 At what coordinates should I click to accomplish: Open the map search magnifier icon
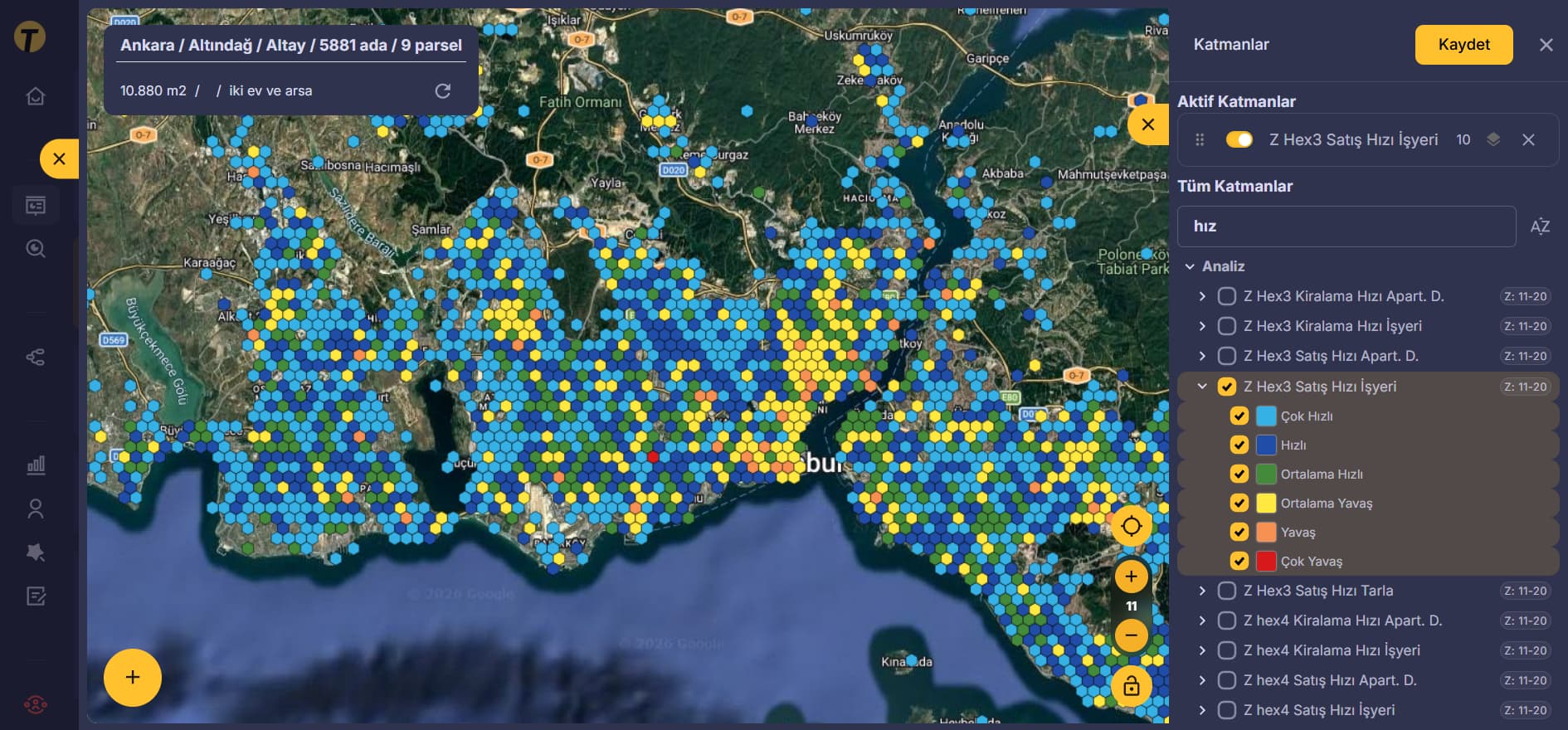[36, 248]
